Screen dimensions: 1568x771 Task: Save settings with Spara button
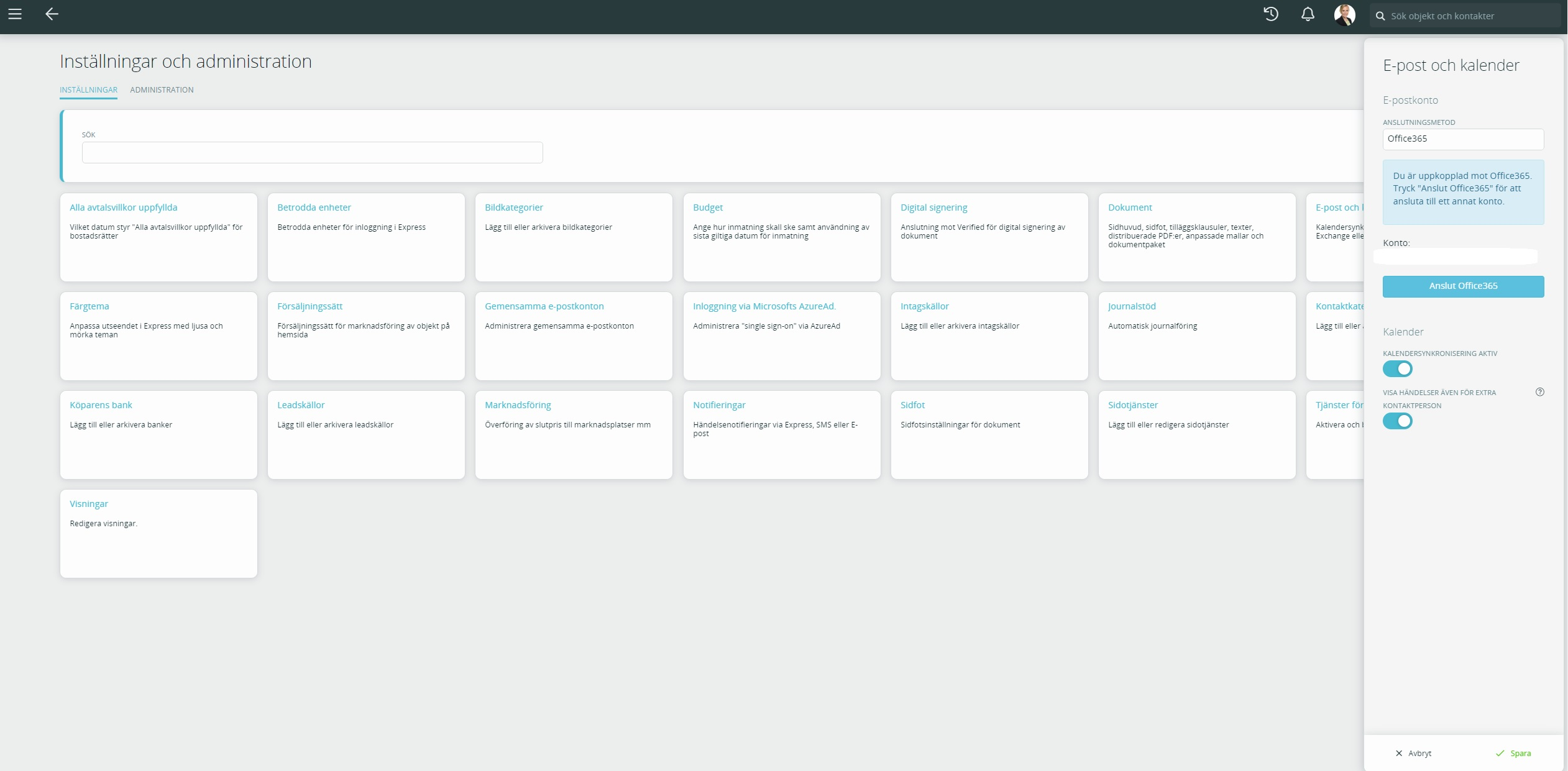(1513, 753)
